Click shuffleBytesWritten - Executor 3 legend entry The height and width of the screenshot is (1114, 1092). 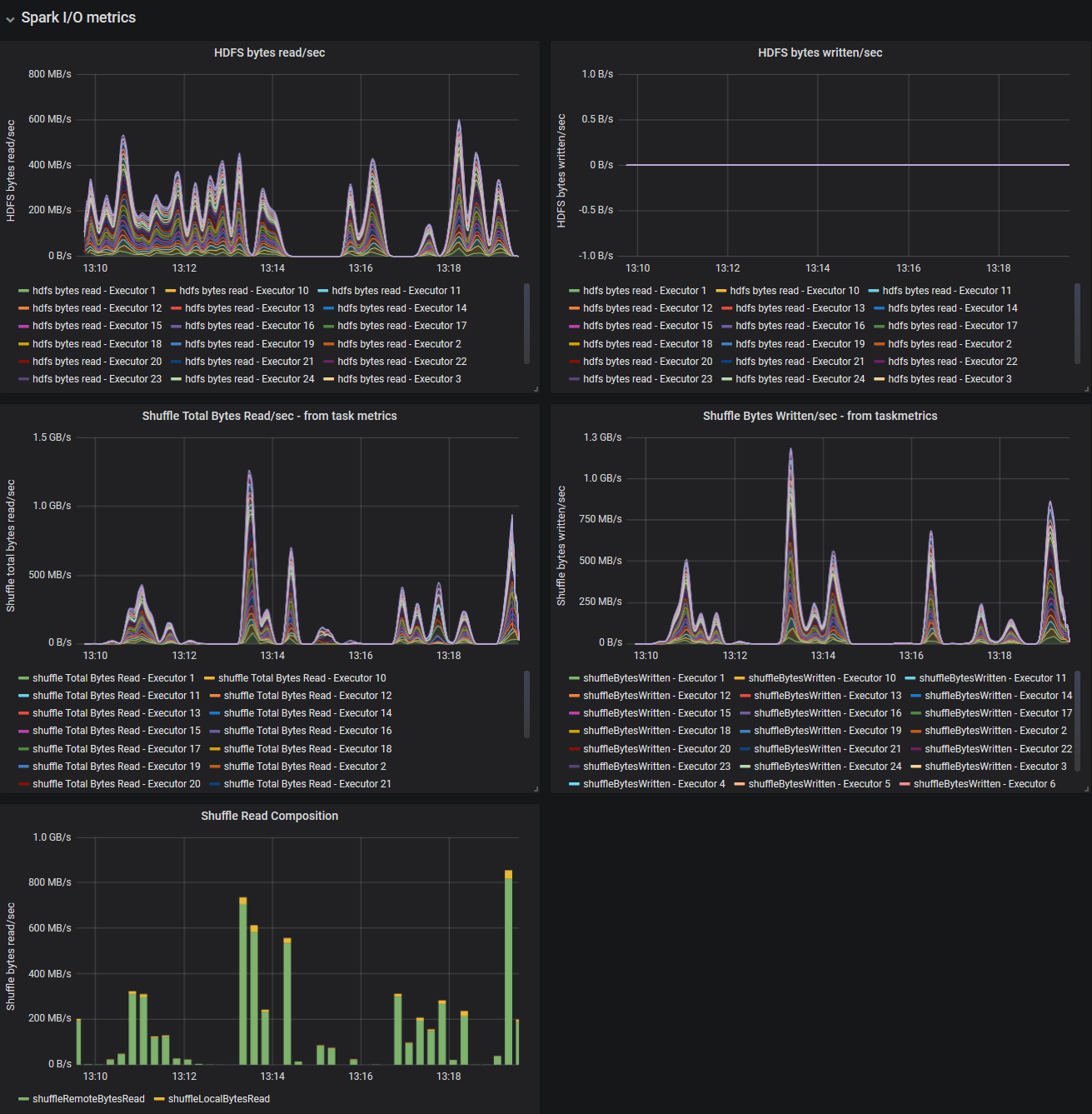[995, 767]
